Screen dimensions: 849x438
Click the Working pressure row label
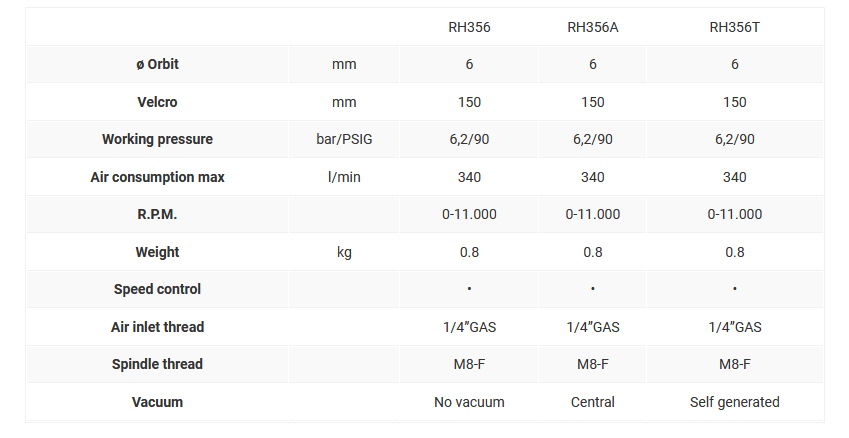point(157,139)
